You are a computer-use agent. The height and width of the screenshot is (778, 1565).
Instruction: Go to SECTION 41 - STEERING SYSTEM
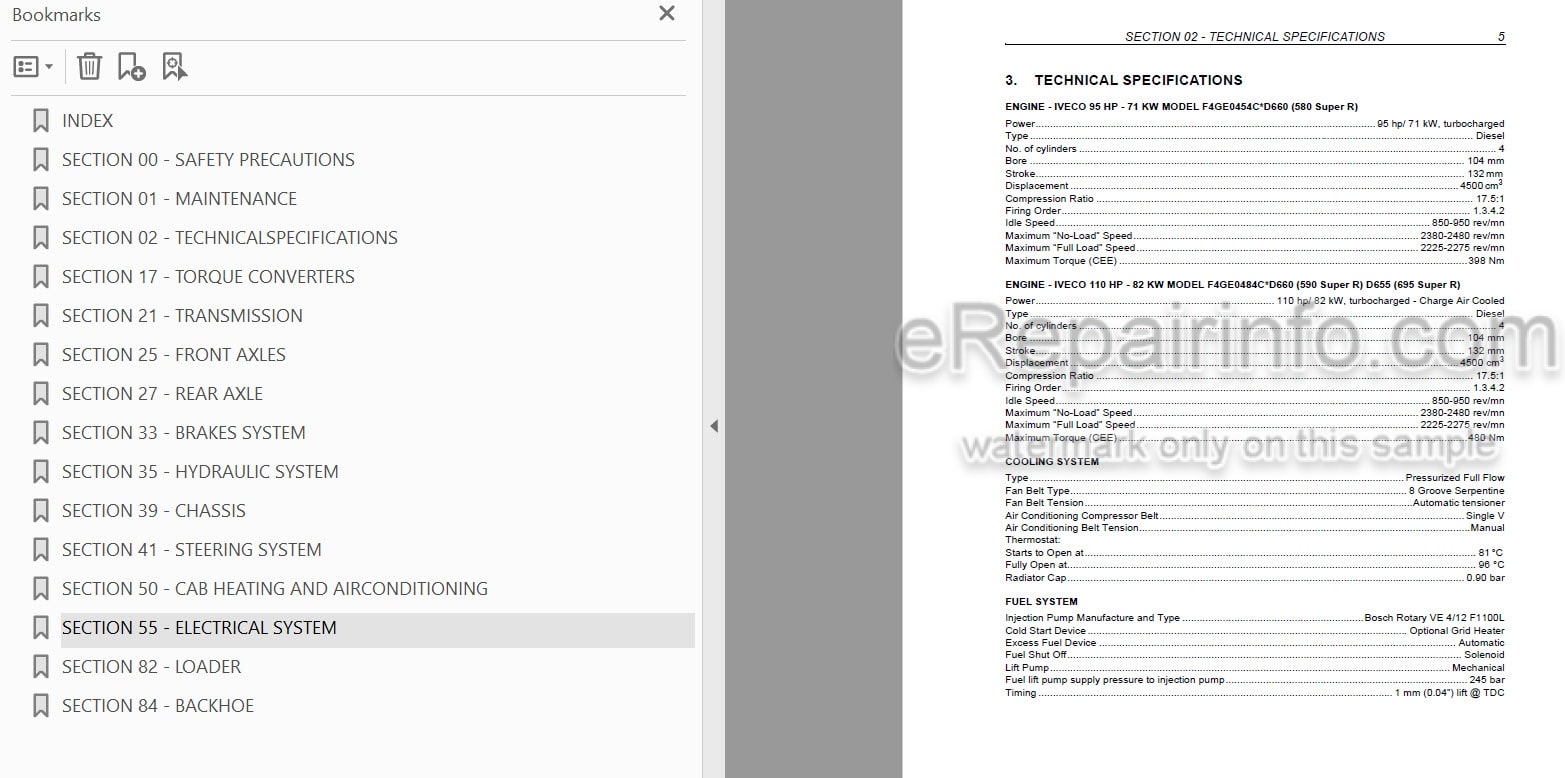click(x=192, y=550)
